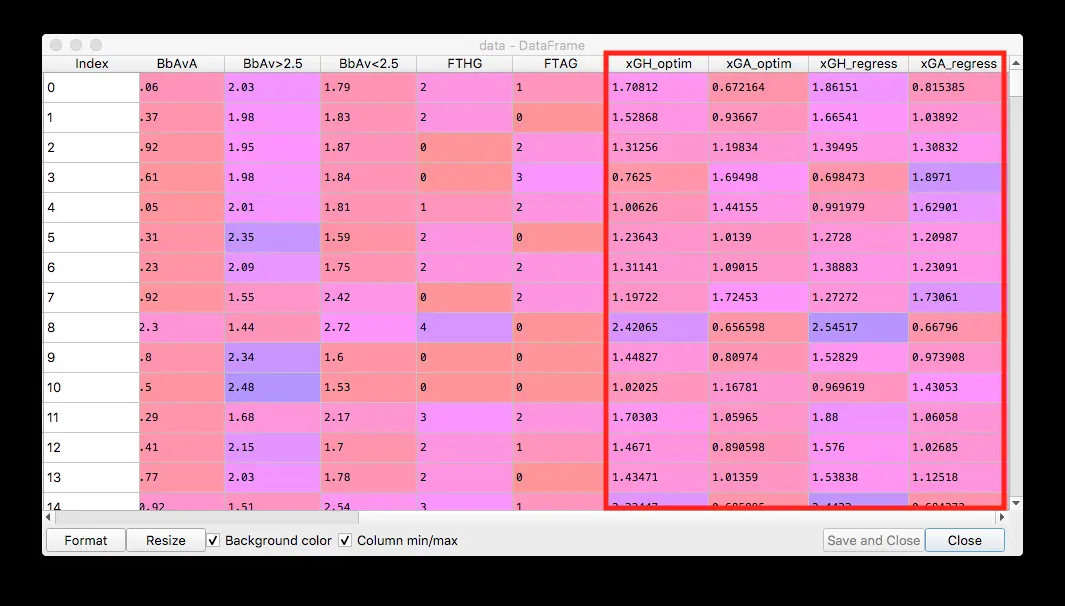Toggle the Background color checkbox
Image resolution: width=1065 pixels, height=606 pixels.
213,540
